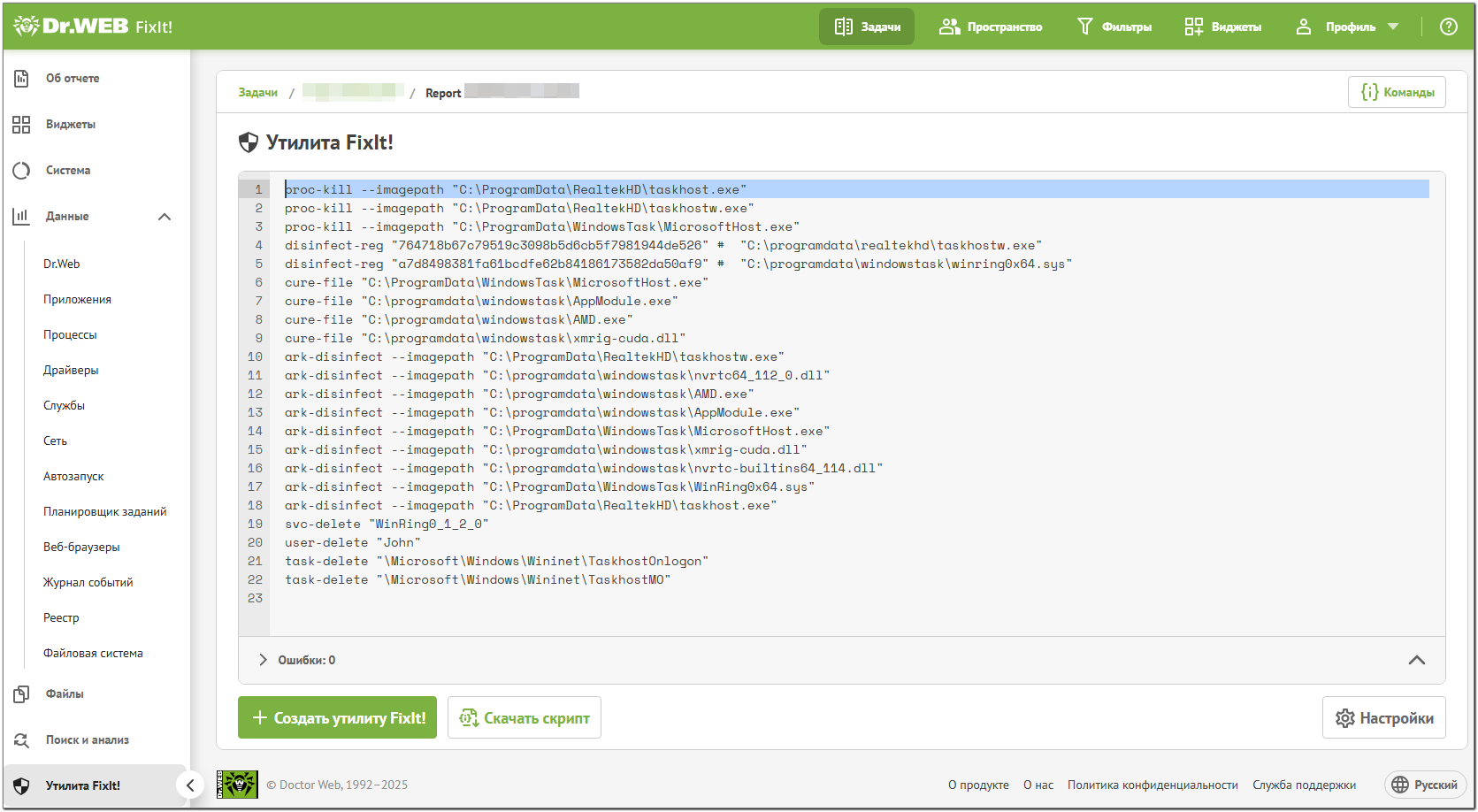Click the Фильтры funnel icon
This screenshot has height=812, width=1478.
pyautogui.click(x=1085, y=27)
